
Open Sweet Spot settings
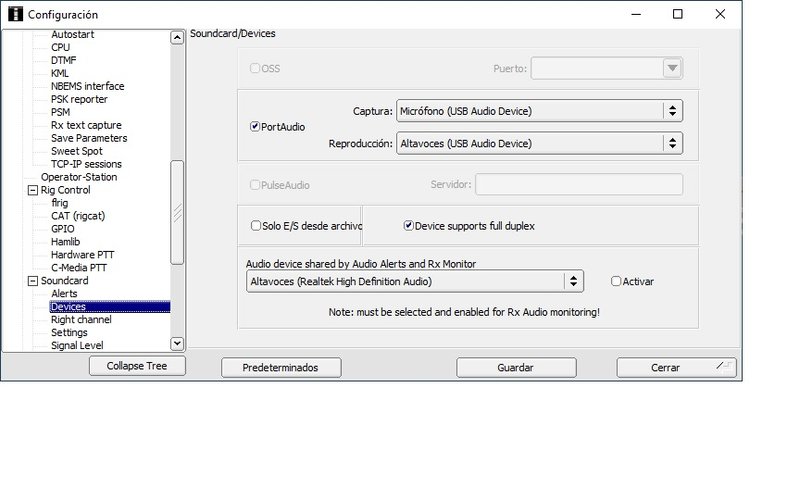(x=77, y=151)
